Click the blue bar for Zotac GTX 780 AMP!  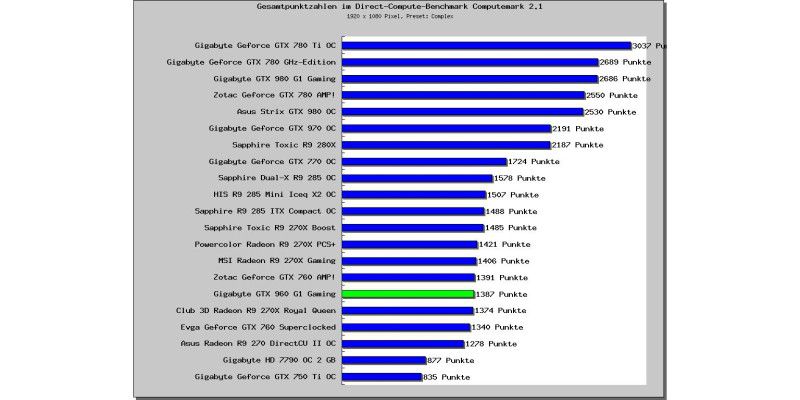tap(463, 95)
